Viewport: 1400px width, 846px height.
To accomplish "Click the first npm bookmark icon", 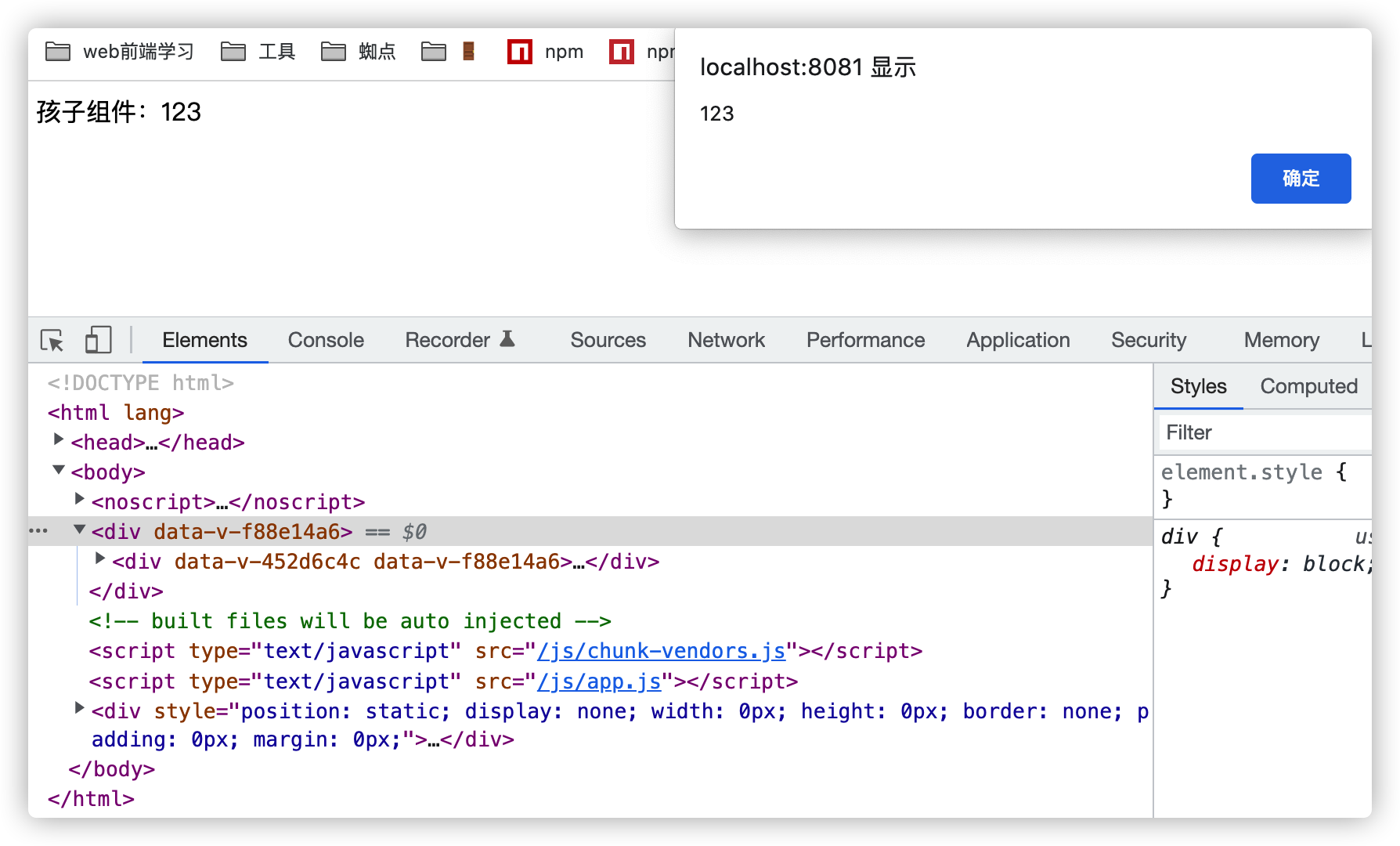I will (x=520, y=52).
